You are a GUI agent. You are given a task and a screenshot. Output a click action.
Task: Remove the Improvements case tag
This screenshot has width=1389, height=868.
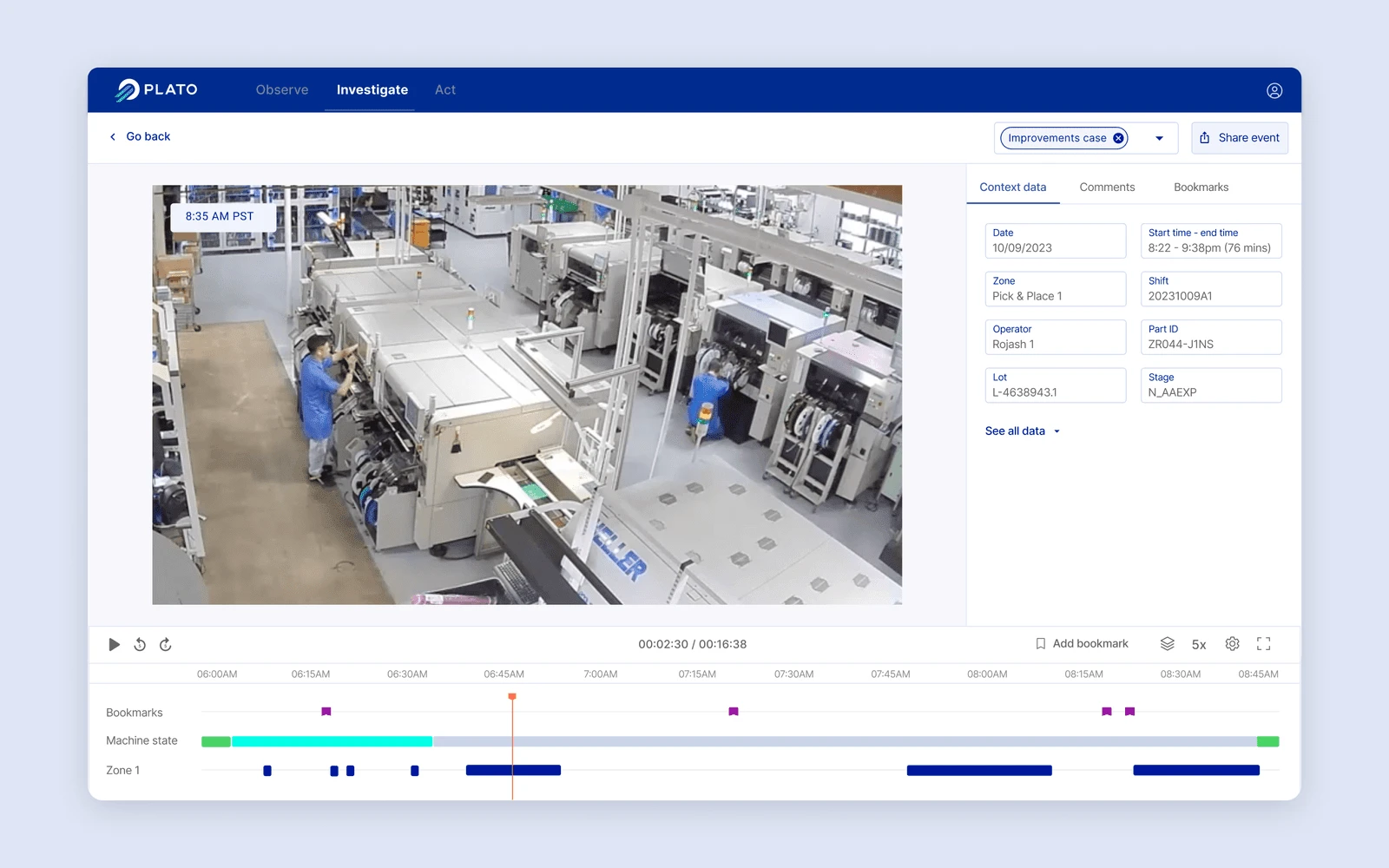point(1118,138)
